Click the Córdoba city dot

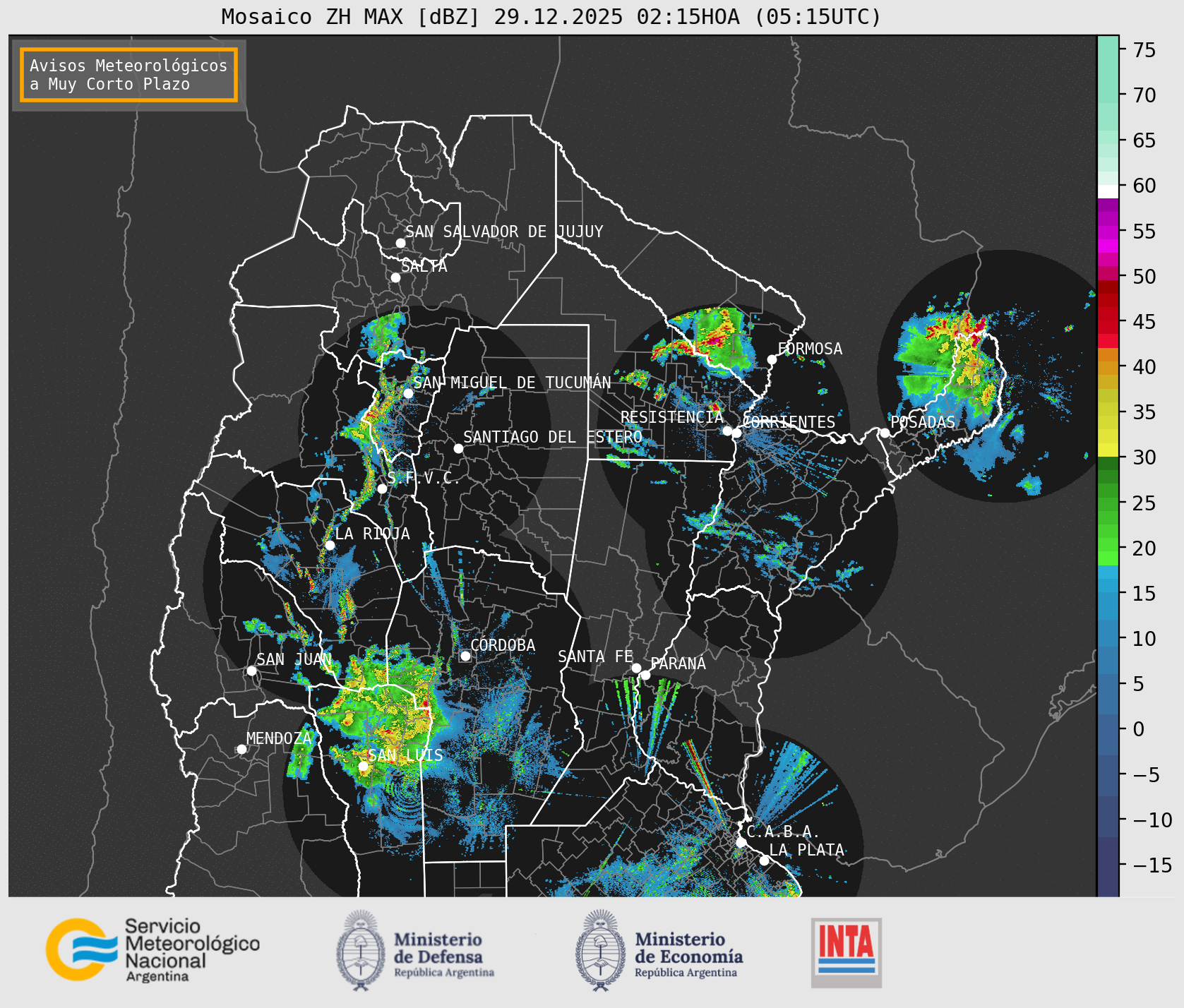tap(465, 656)
